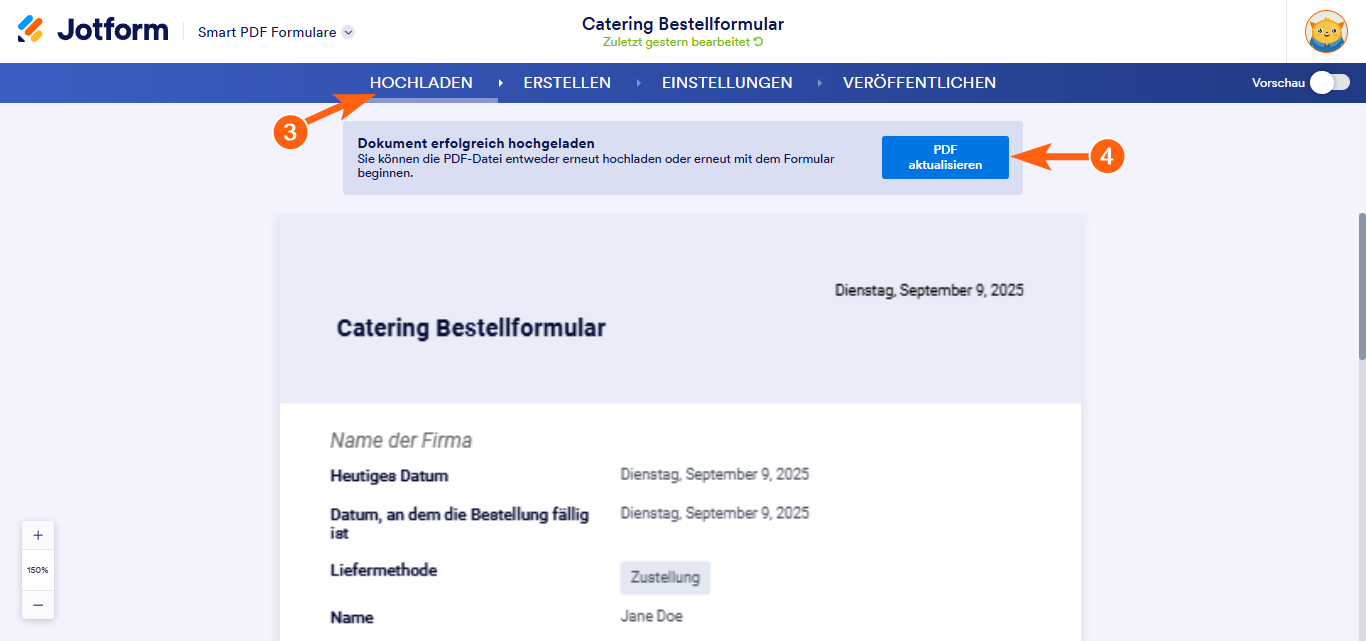This screenshot has width=1366, height=641.
Task: Click the 150% zoom level indicator
Action: pyautogui.click(x=38, y=570)
